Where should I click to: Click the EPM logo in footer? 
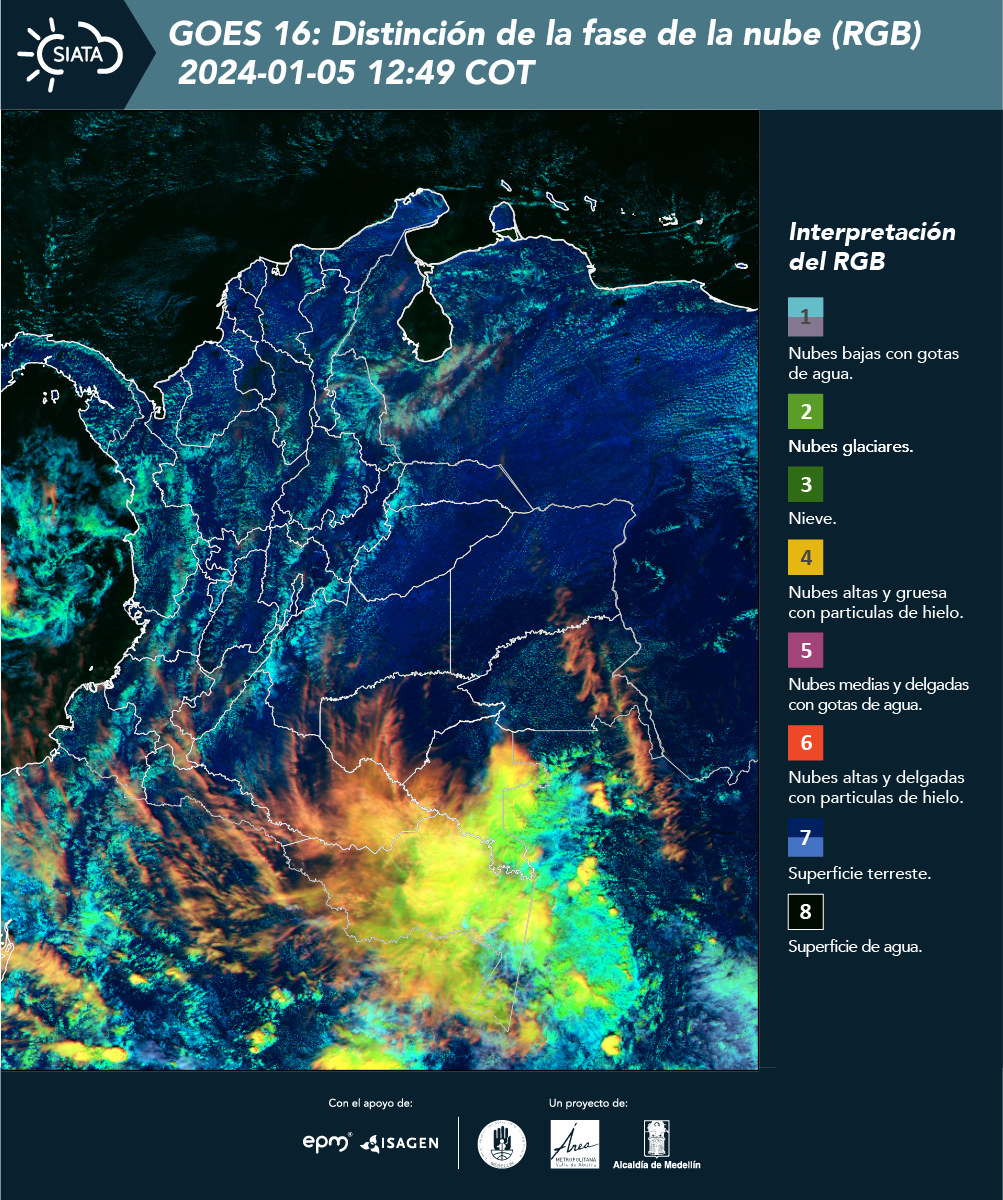(x=327, y=1142)
